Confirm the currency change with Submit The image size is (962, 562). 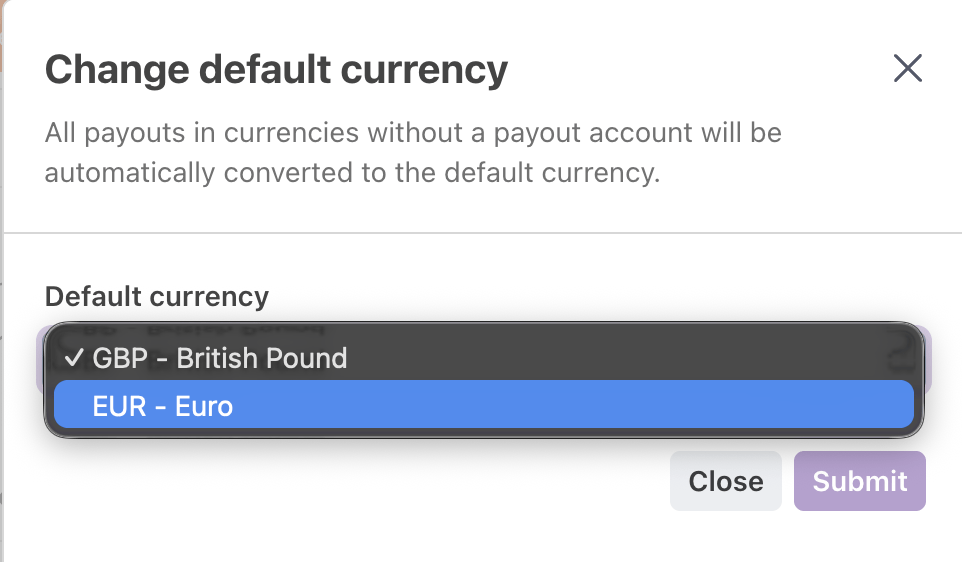(x=859, y=481)
